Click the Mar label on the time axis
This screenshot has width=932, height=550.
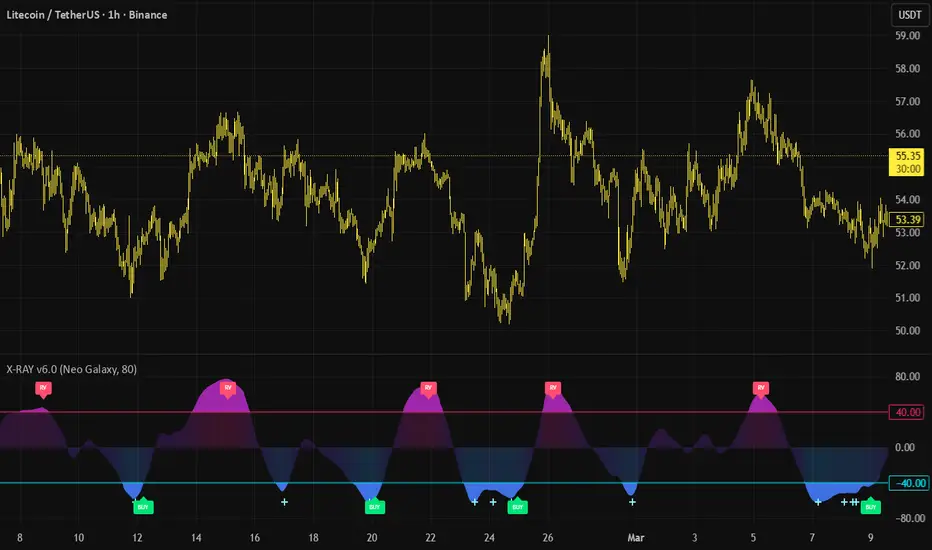pos(635,538)
